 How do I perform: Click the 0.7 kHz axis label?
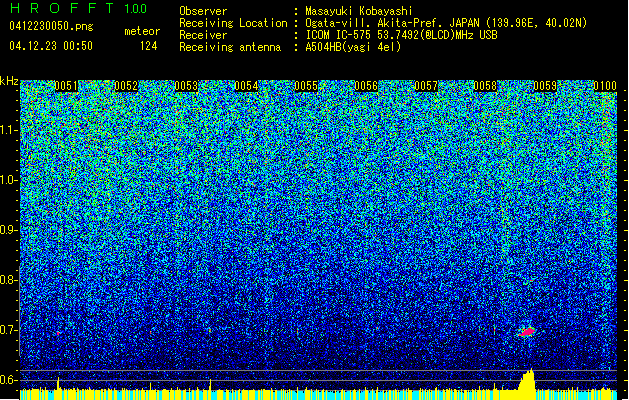coord(9,330)
